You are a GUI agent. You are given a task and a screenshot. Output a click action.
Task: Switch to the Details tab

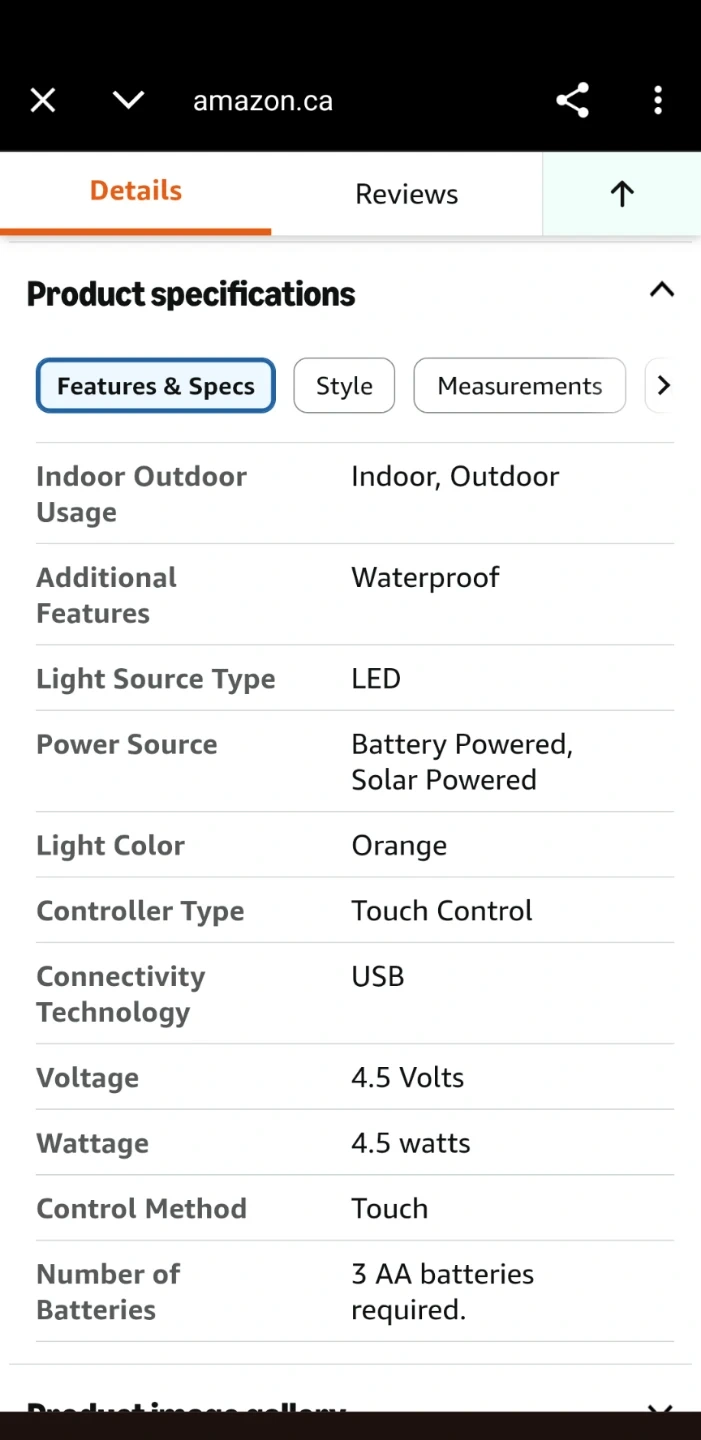136,191
